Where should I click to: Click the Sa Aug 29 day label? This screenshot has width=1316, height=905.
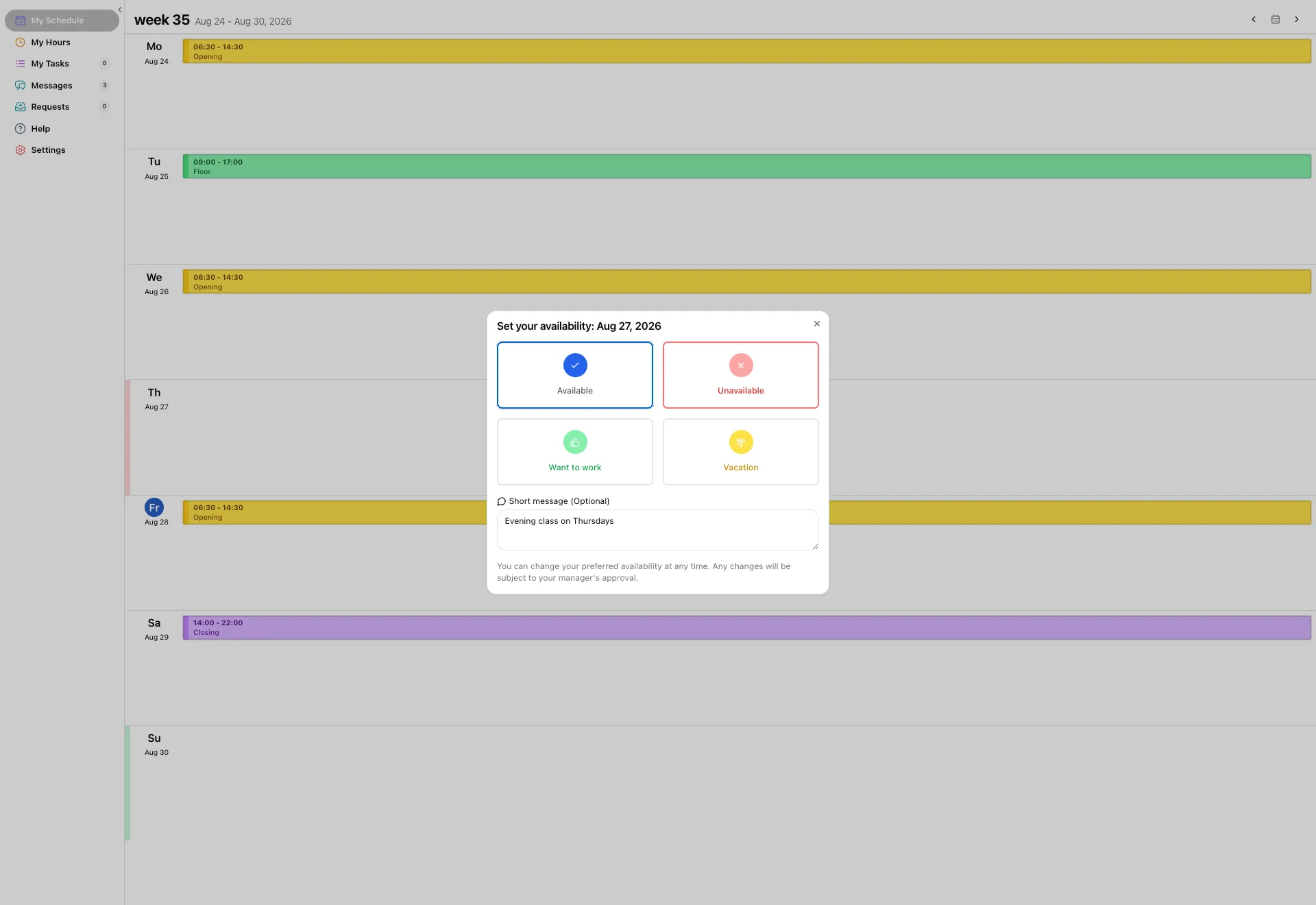click(x=156, y=629)
